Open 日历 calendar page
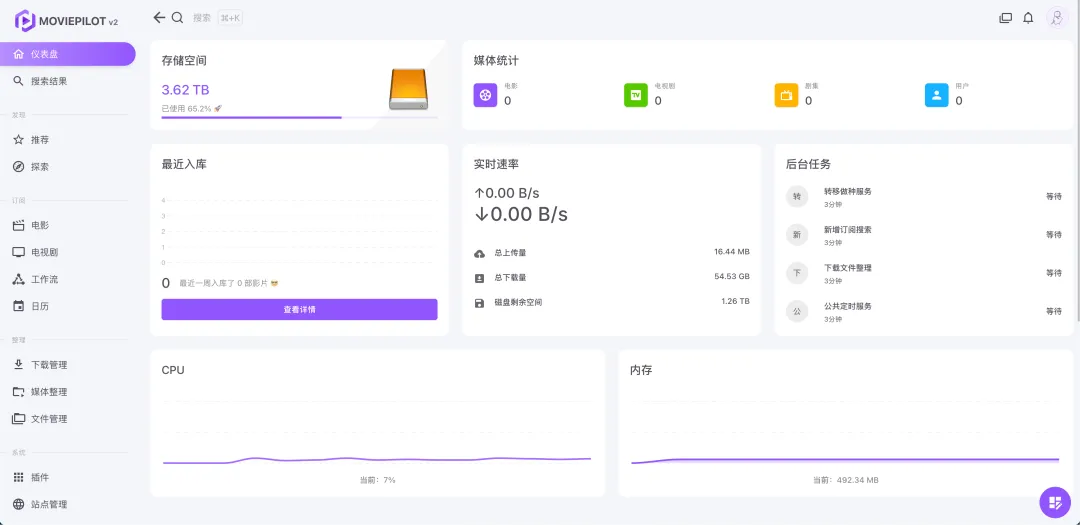 [68, 306]
